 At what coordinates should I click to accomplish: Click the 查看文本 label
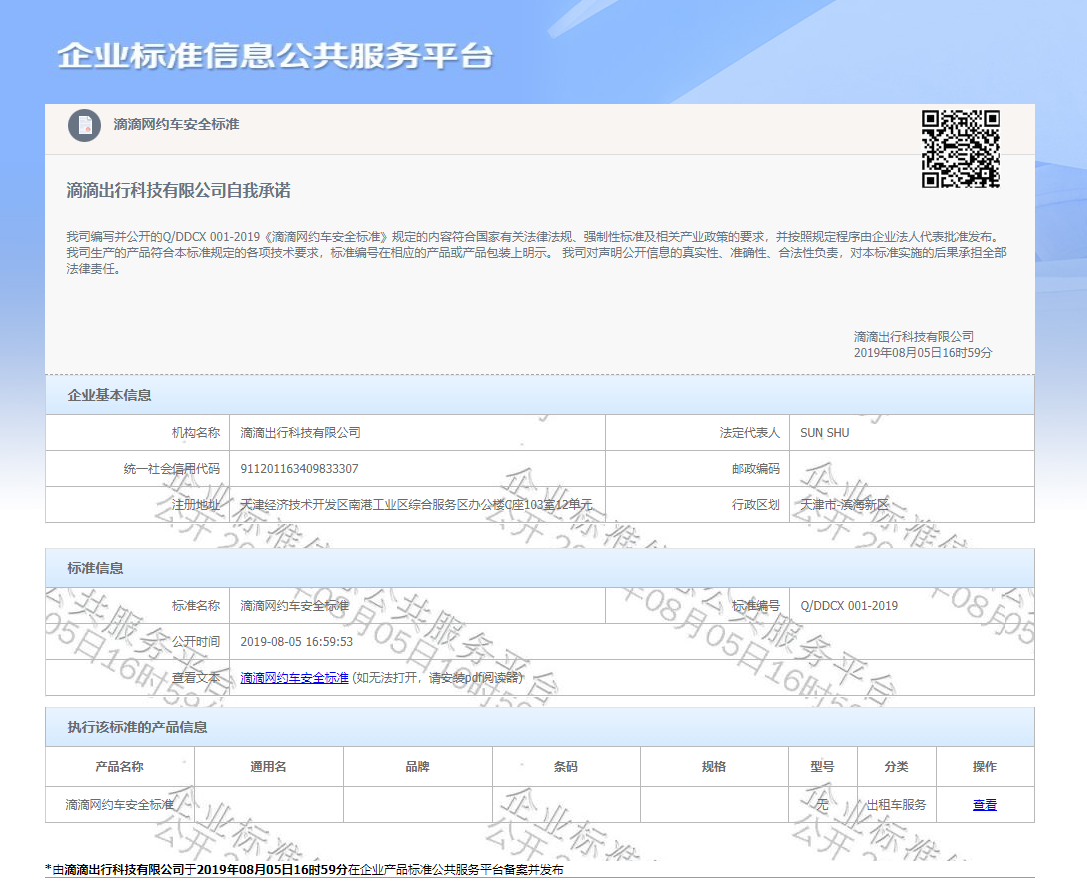pos(196,678)
